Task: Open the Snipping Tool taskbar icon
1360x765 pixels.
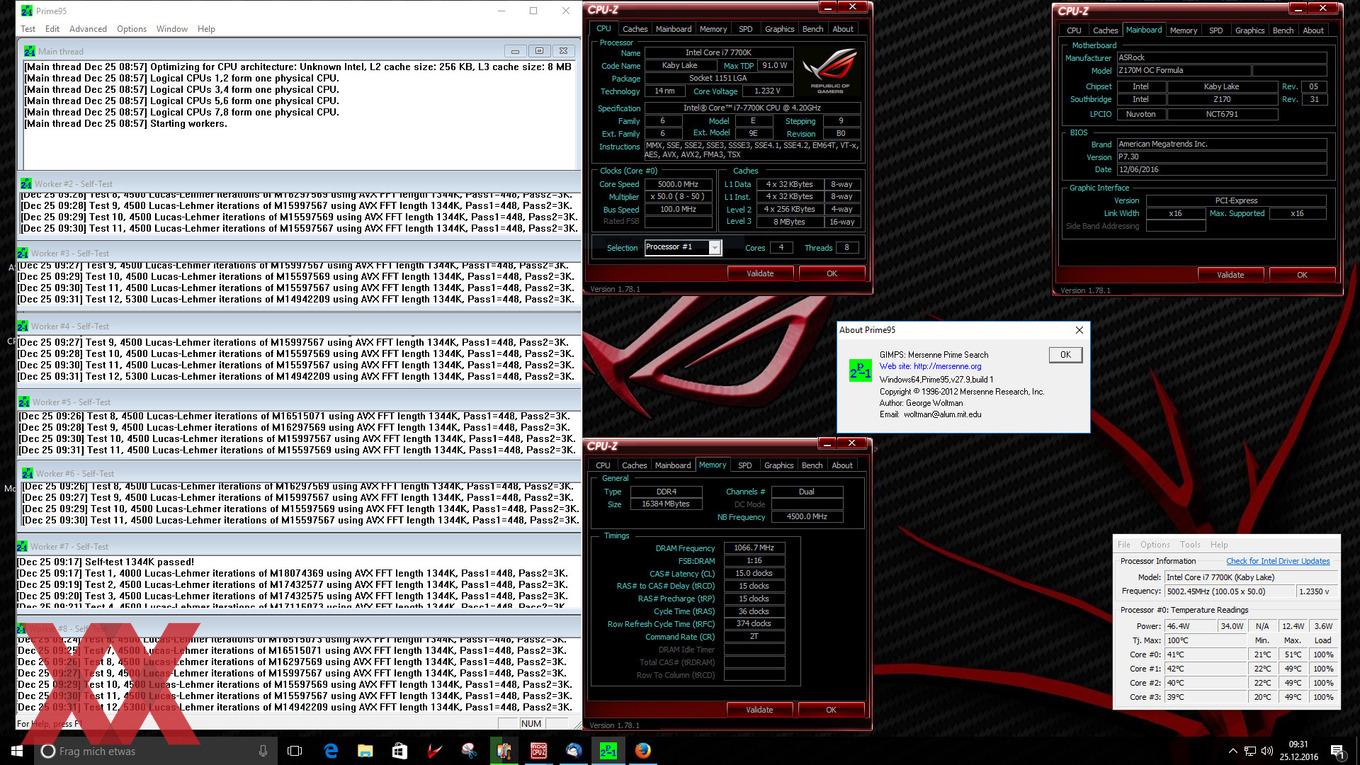Action: pos(469,750)
